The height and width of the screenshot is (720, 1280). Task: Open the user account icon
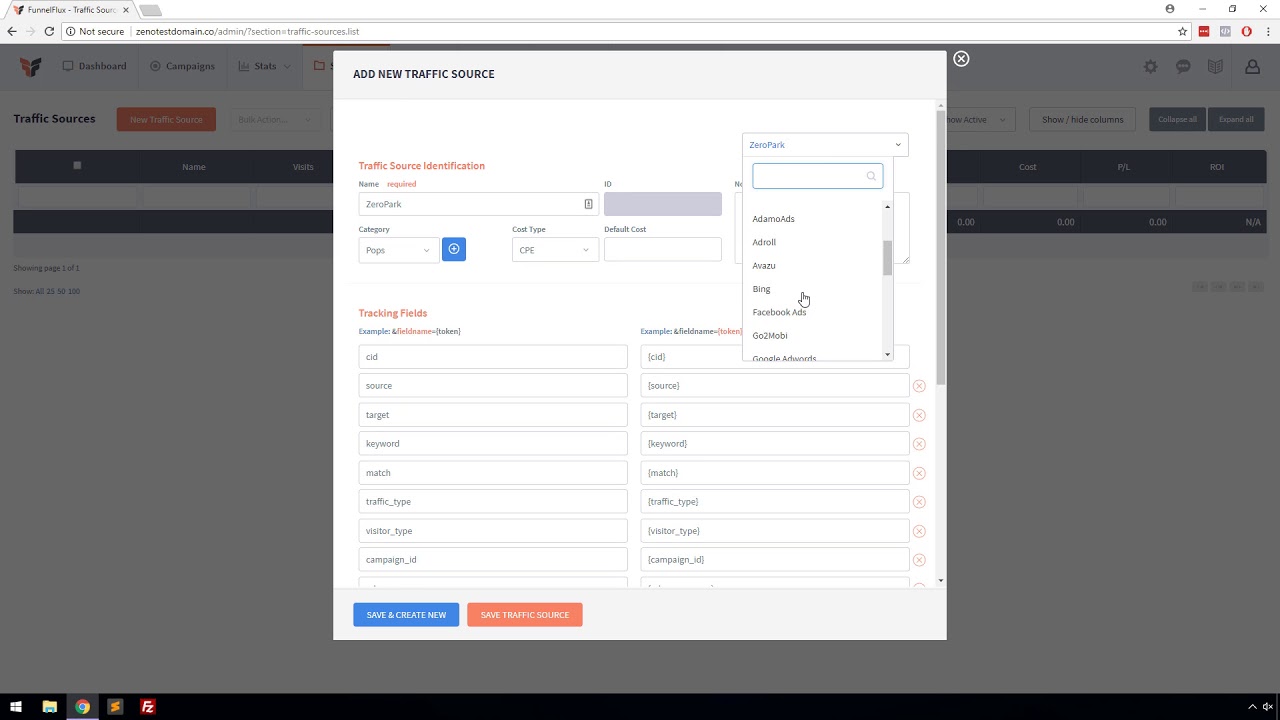click(x=1252, y=66)
